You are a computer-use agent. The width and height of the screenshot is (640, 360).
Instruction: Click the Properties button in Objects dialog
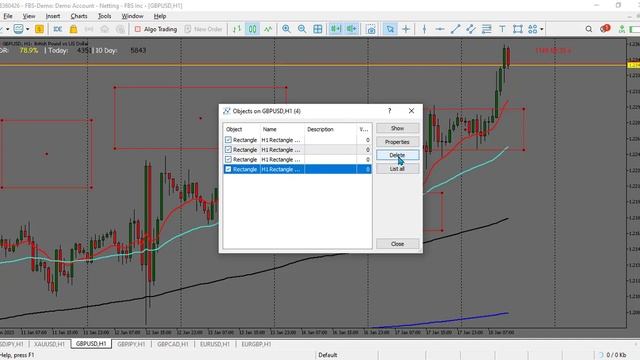397,142
